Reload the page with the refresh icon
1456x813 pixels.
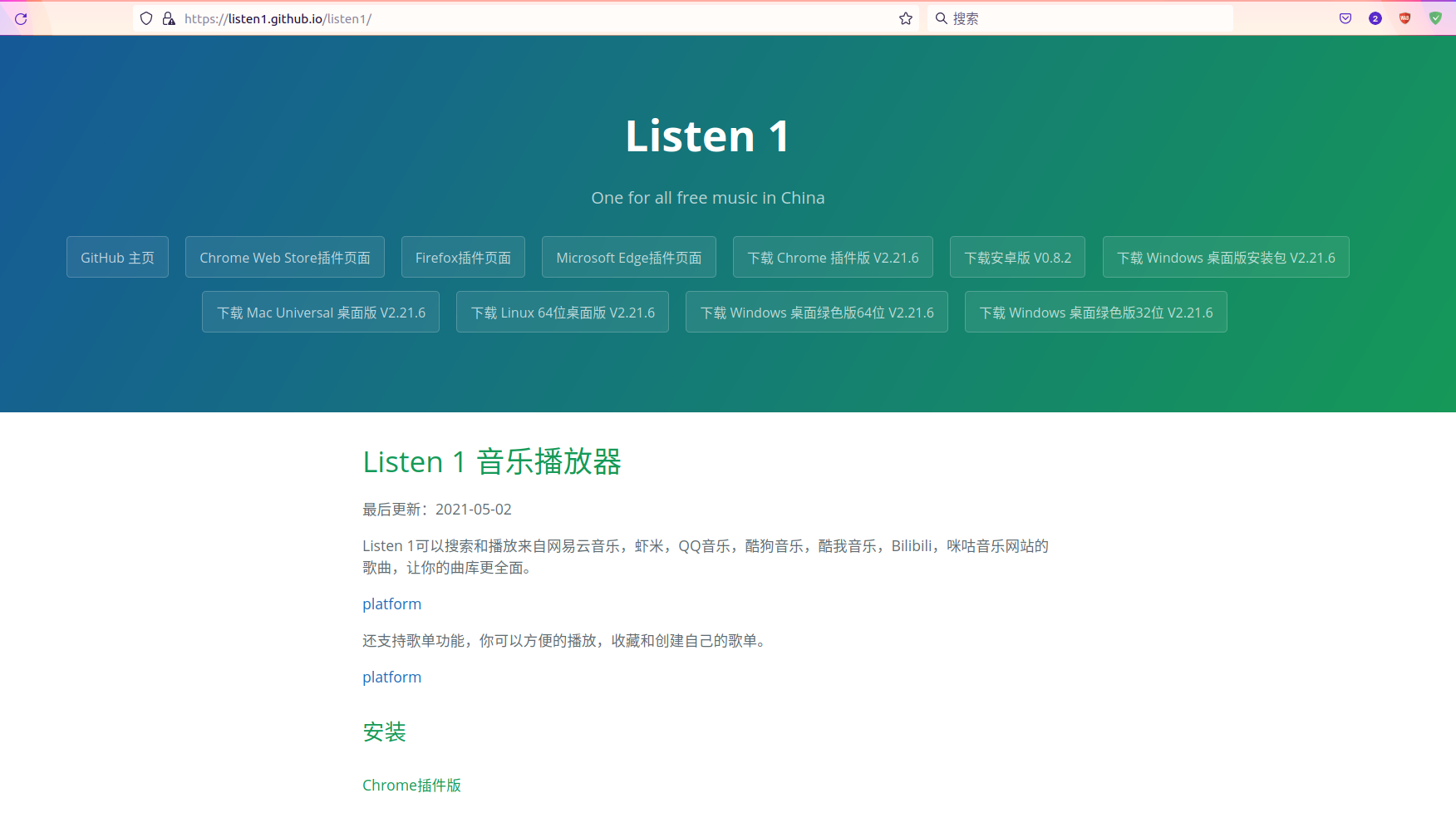click(x=21, y=18)
